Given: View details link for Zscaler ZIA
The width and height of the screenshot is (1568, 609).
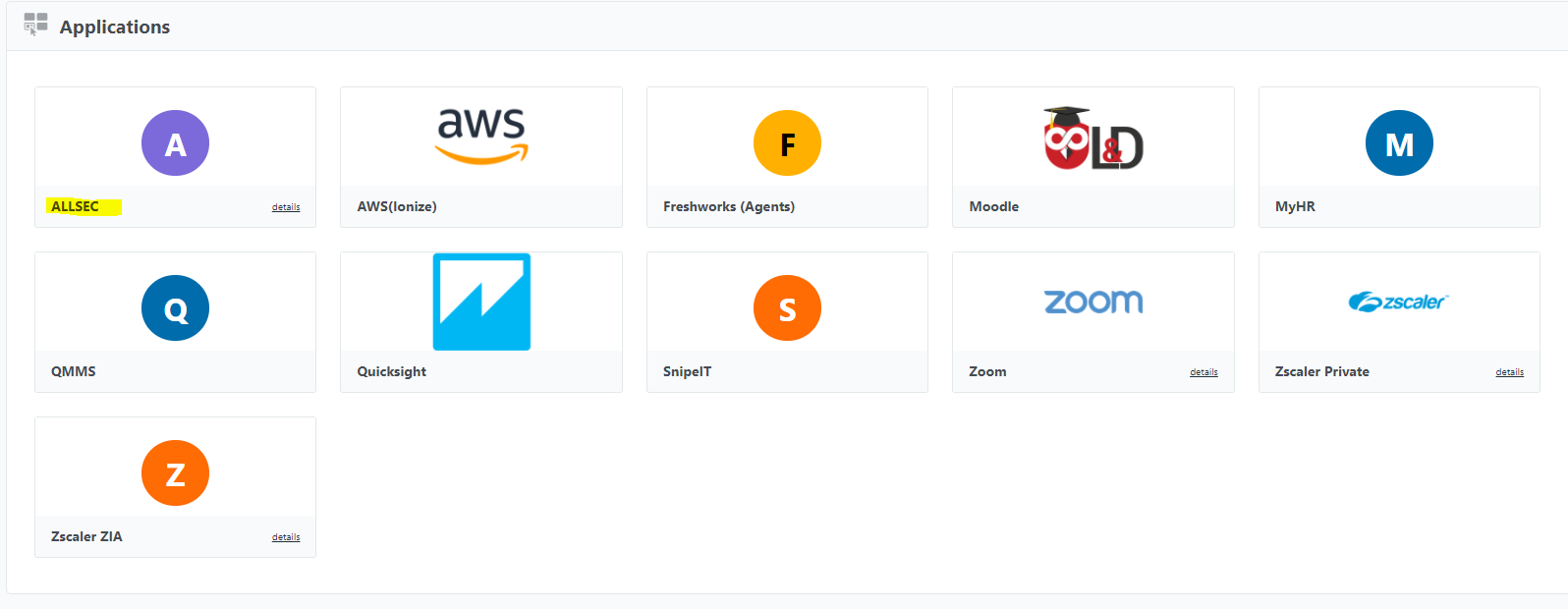Looking at the screenshot, I should 286,537.
